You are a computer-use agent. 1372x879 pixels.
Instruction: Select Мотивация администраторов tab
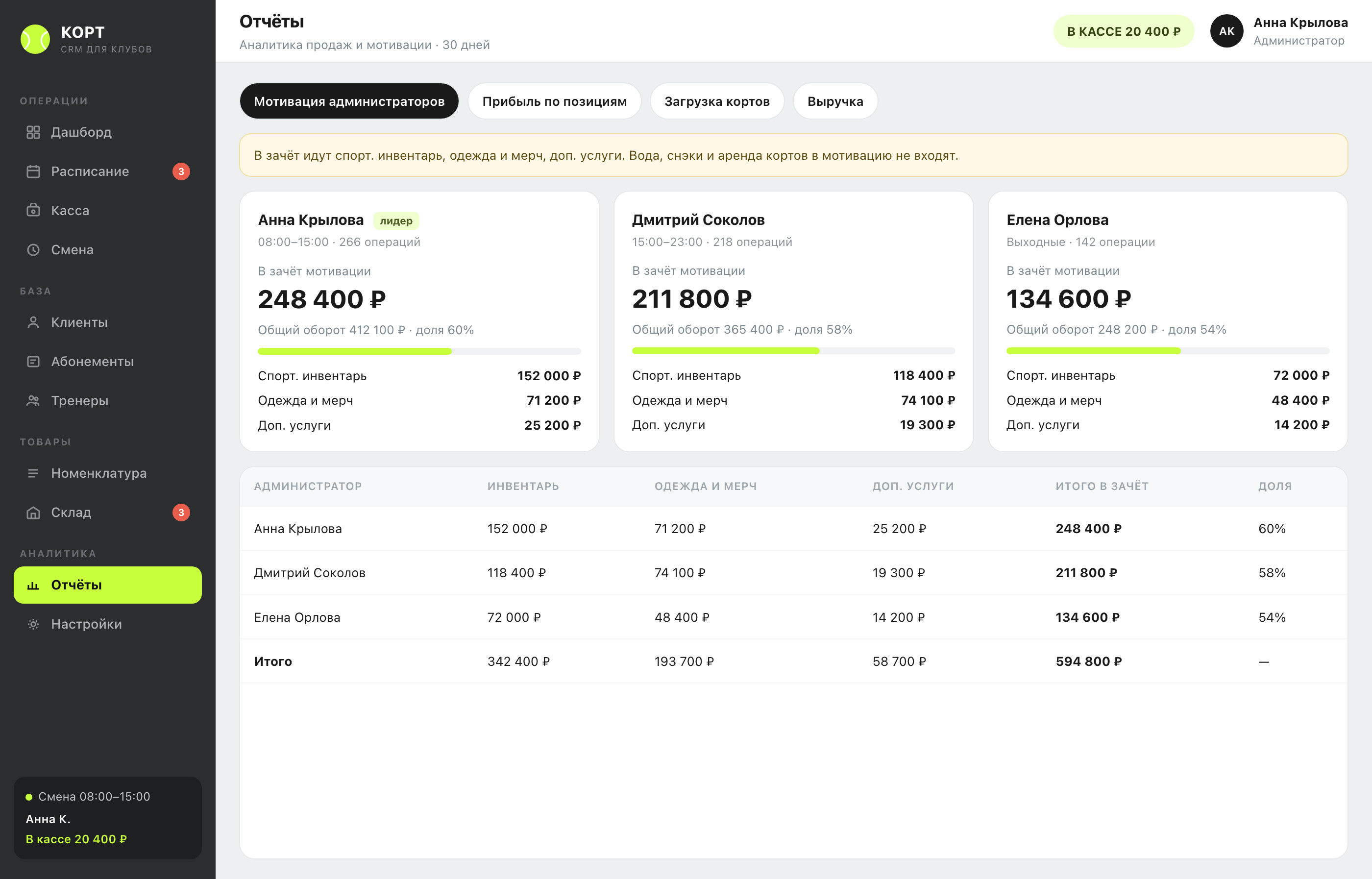point(349,101)
